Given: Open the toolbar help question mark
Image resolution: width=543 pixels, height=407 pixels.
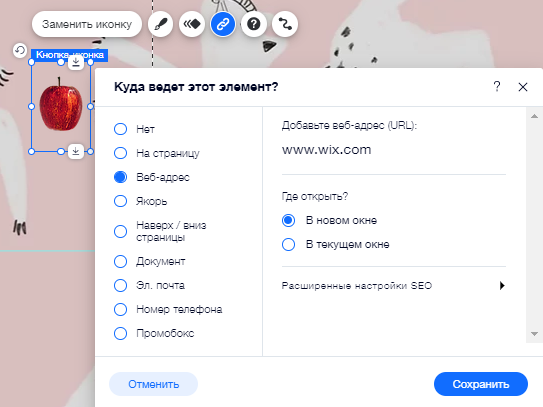Looking at the screenshot, I should (x=253, y=24).
